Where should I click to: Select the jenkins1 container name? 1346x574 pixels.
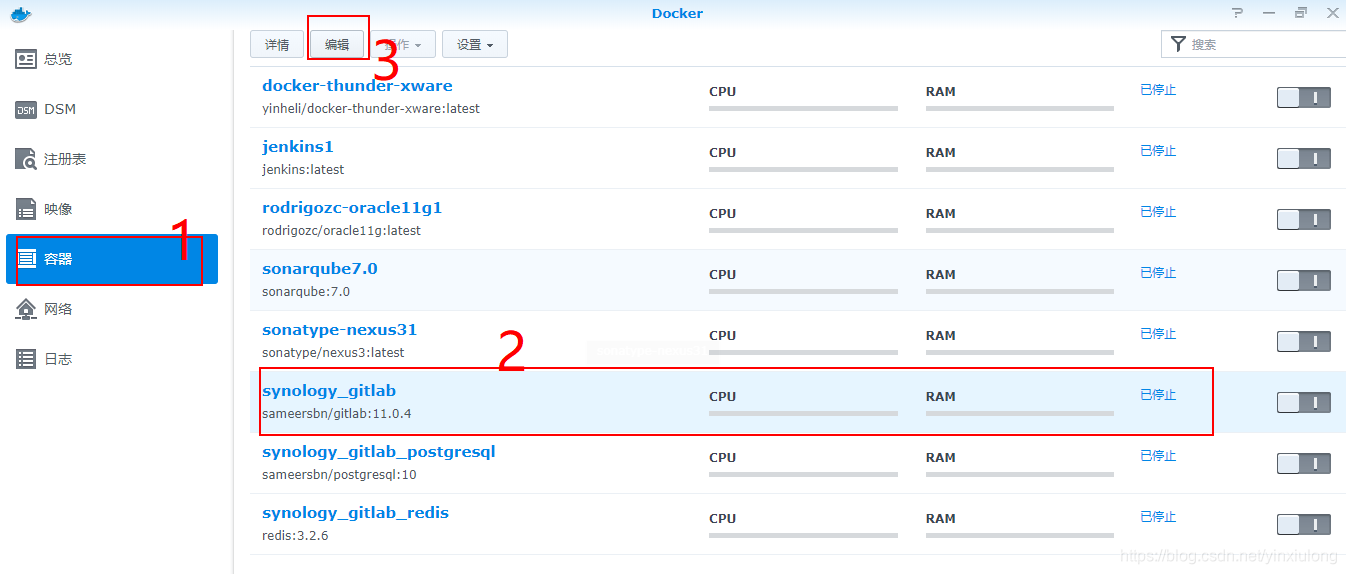pyautogui.click(x=298, y=147)
